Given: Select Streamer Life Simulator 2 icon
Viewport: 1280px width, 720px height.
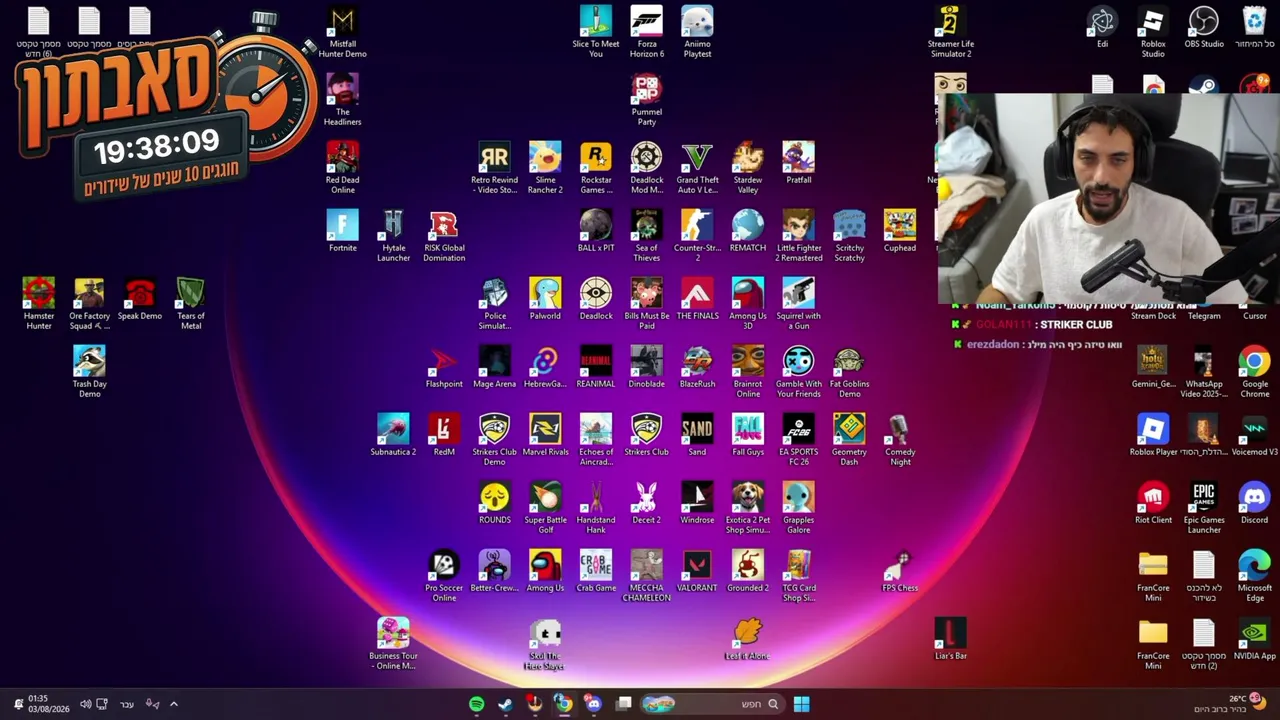Looking at the screenshot, I should coord(950,32).
